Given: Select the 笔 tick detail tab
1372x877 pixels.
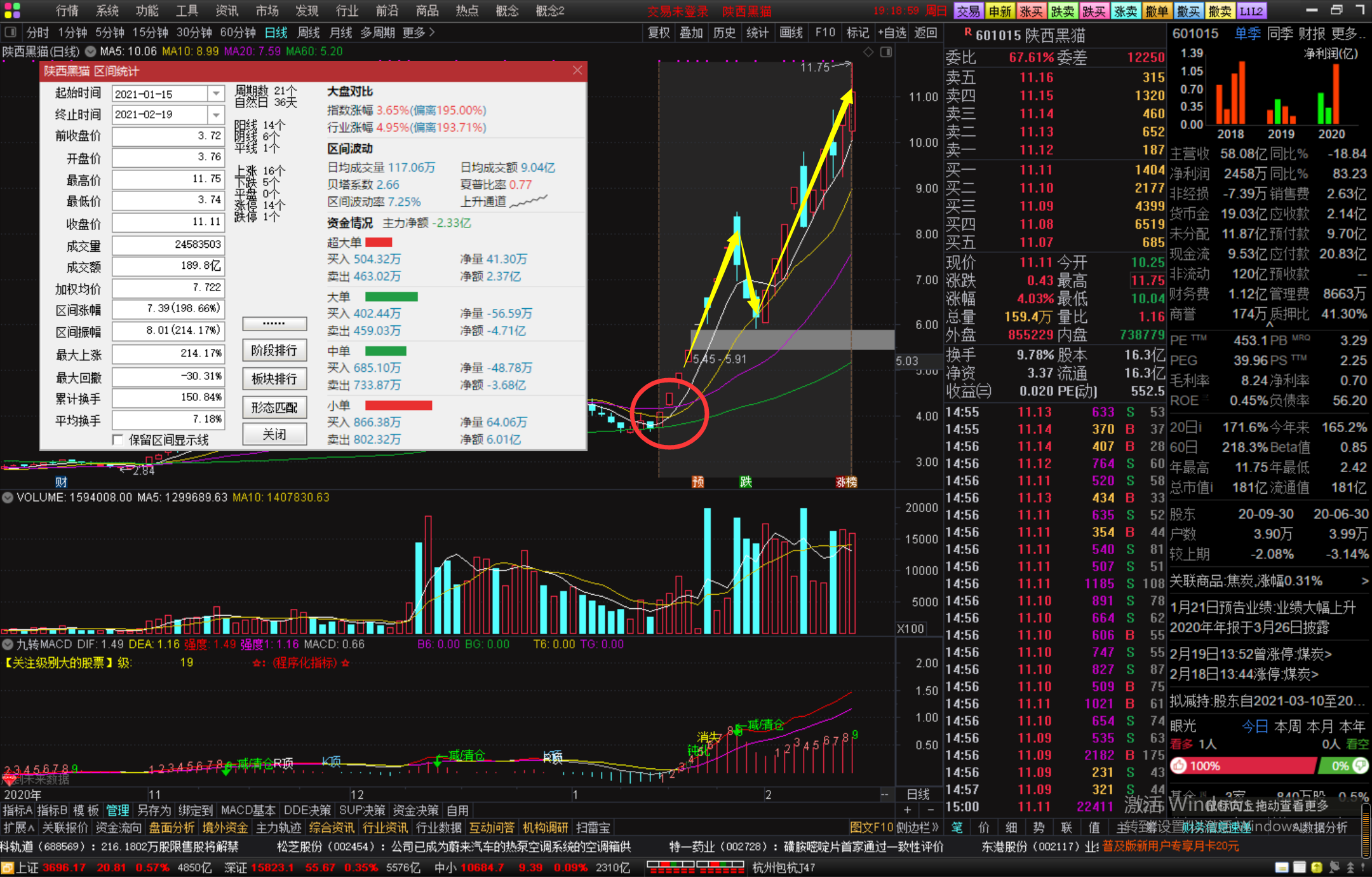Looking at the screenshot, I should pyautogui.click(x=957, y=827).
